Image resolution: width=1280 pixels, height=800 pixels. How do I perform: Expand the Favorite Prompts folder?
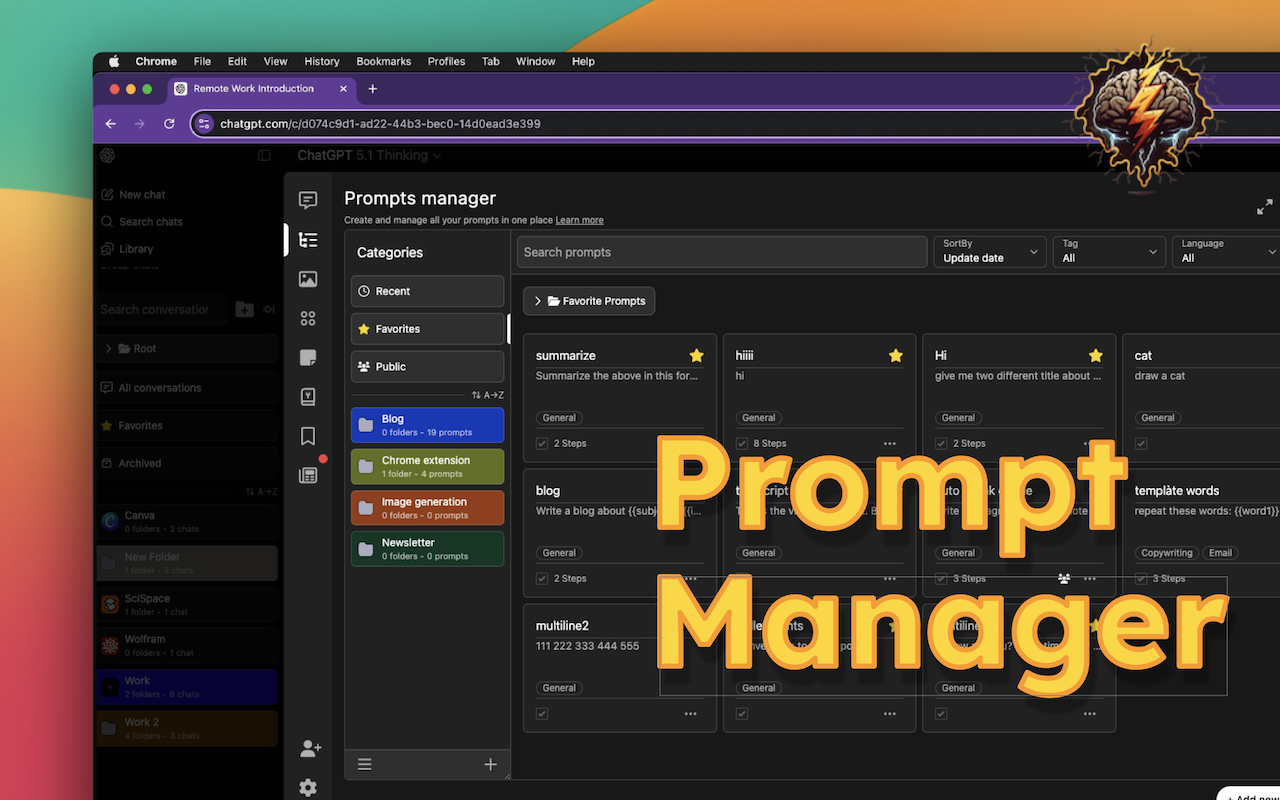pos(589,301)
